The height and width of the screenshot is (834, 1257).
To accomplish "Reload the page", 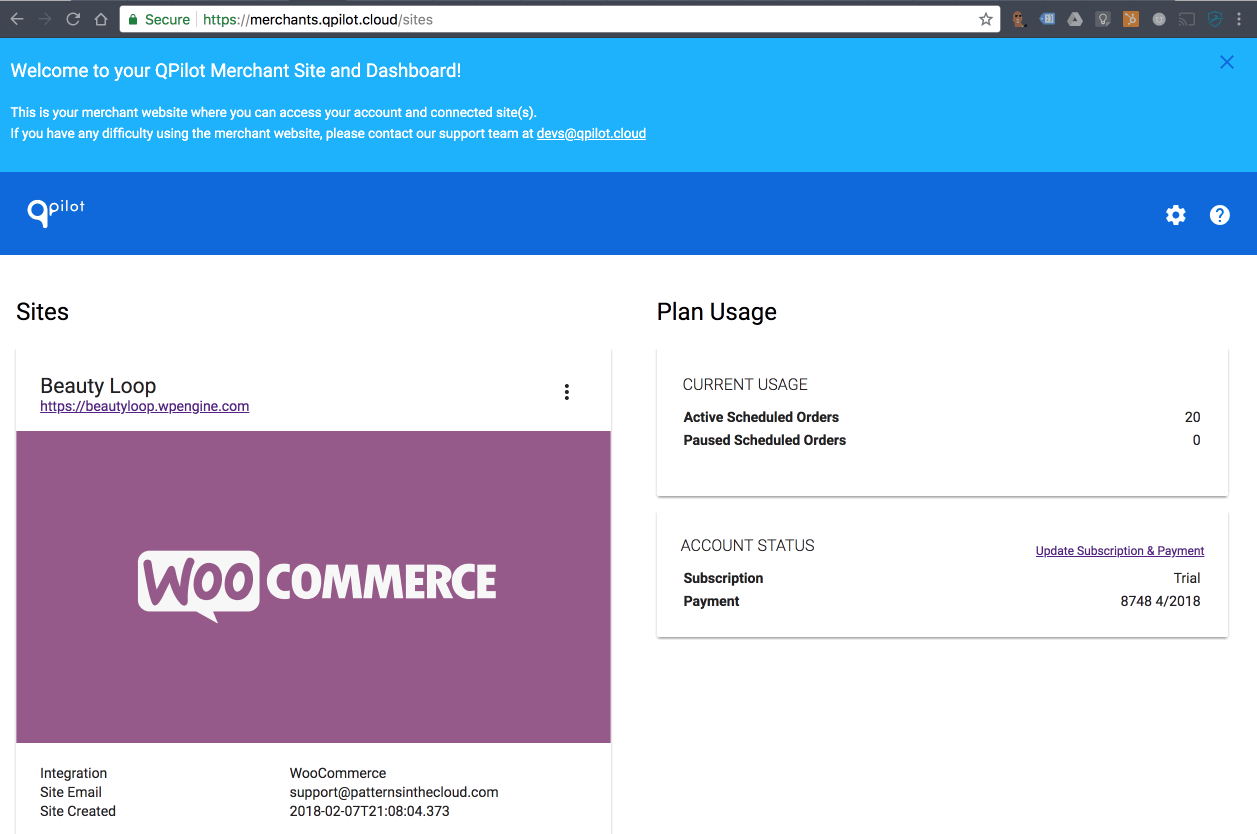I will point(73,19).
